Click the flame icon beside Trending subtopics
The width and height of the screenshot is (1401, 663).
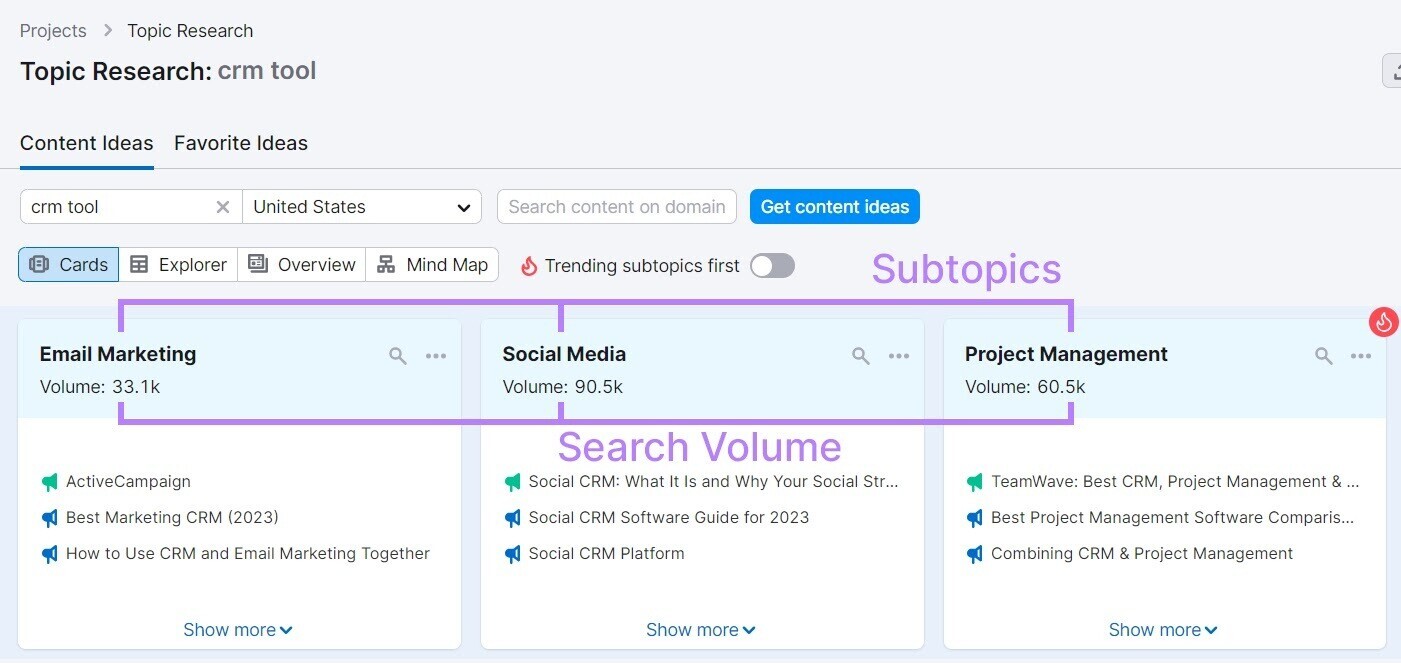click(528, 265)
